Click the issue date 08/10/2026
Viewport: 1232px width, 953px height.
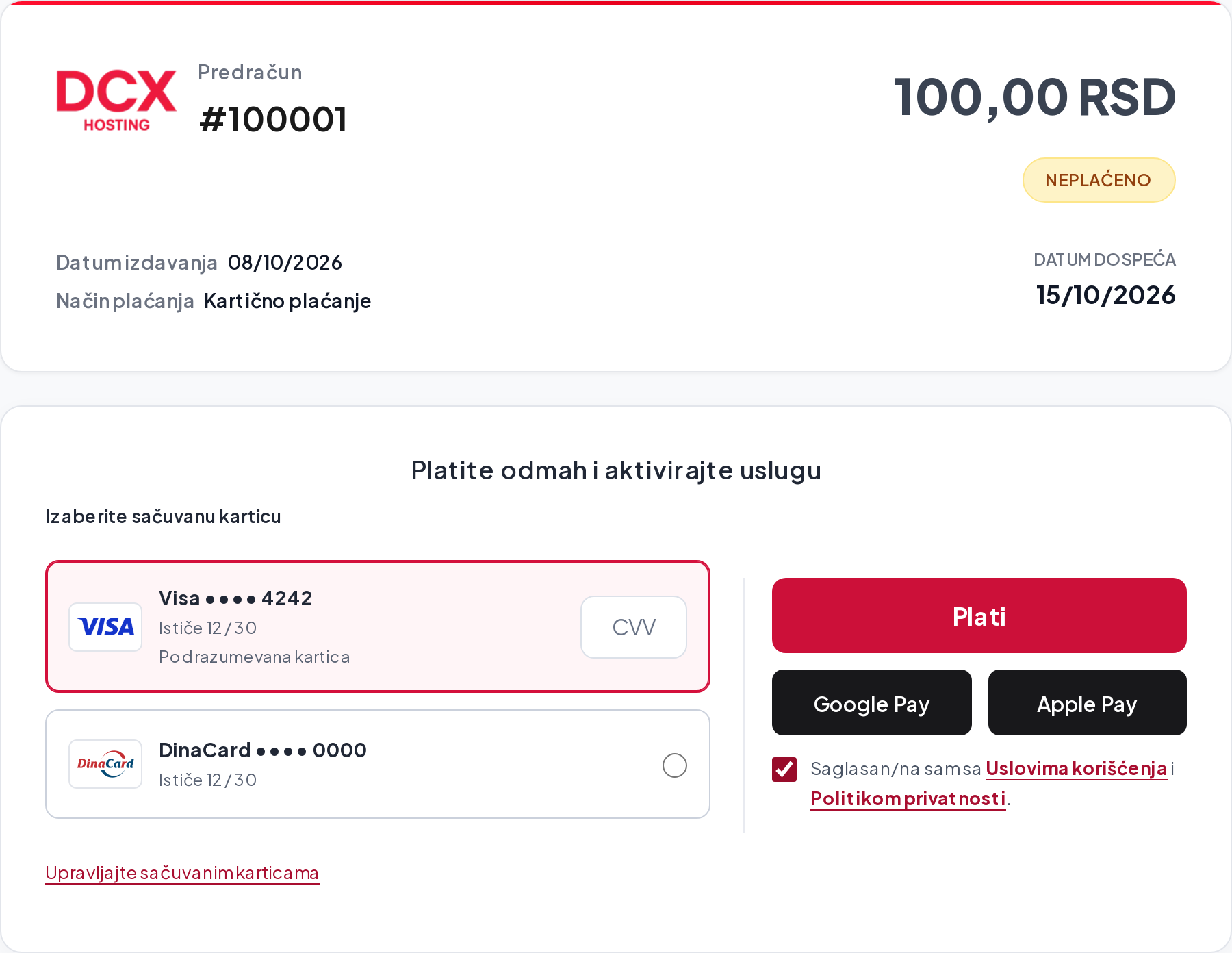coord(285,262)
